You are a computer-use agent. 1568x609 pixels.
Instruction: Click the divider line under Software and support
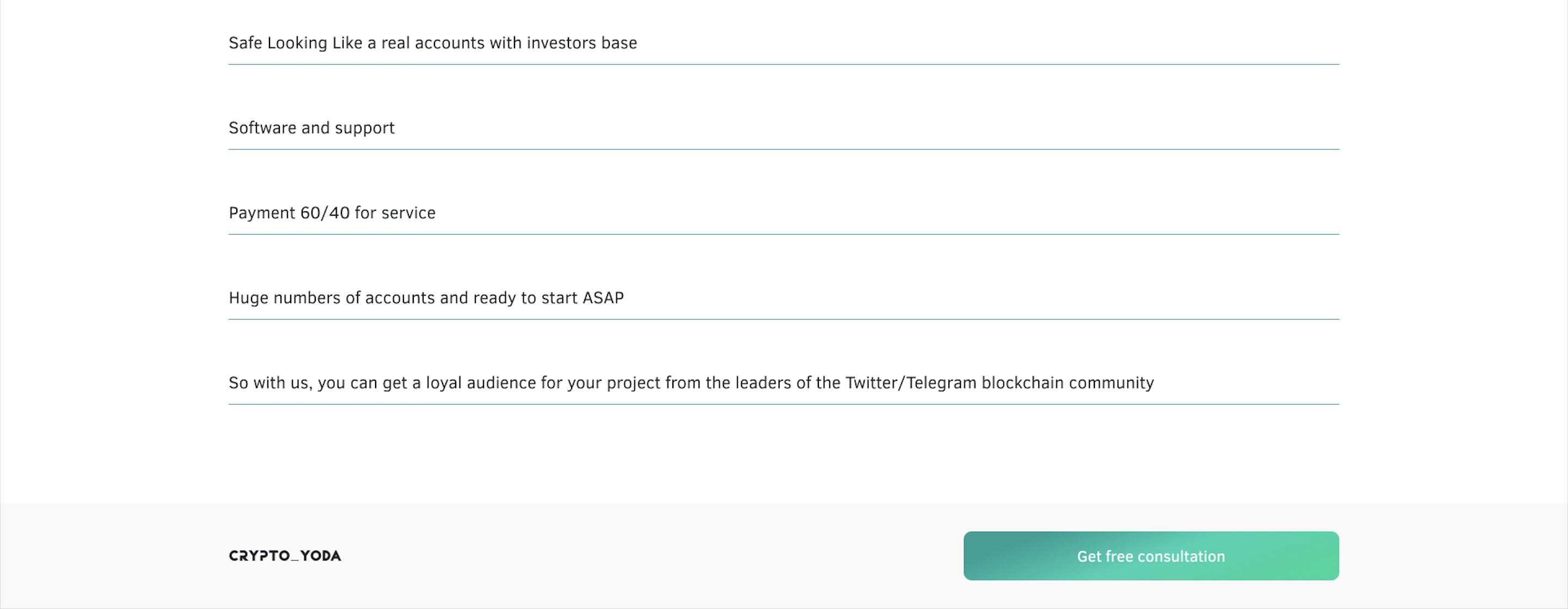783,149
